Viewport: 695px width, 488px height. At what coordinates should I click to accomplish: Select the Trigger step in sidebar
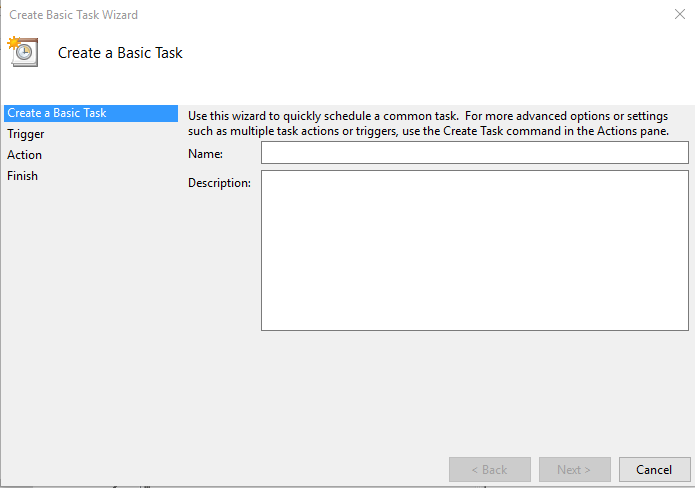click(26, 134)
